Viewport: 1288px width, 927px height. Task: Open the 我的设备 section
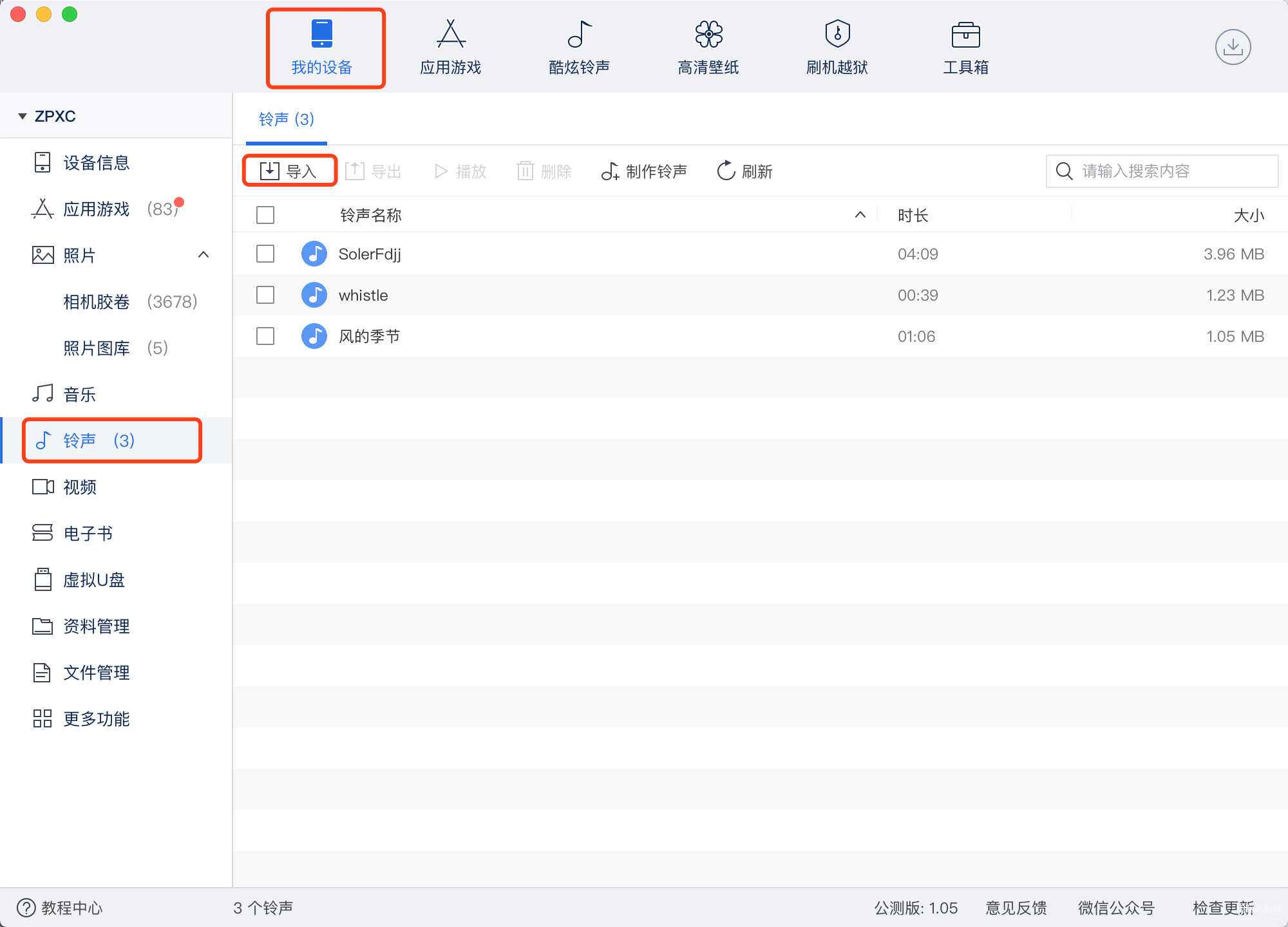point(322,48)
